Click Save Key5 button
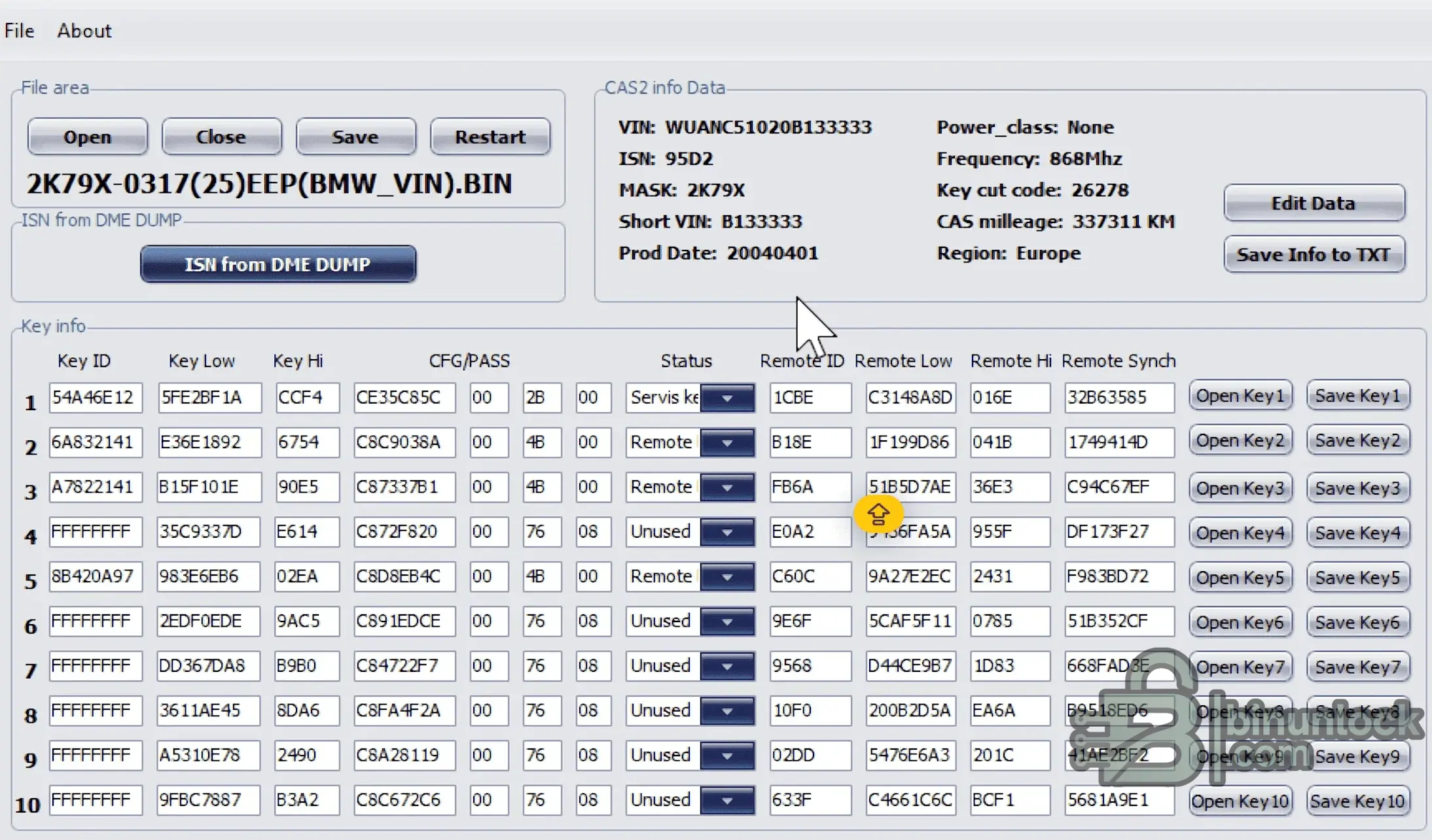This screenshot has width=1432, height=840. pos(1358,578)
